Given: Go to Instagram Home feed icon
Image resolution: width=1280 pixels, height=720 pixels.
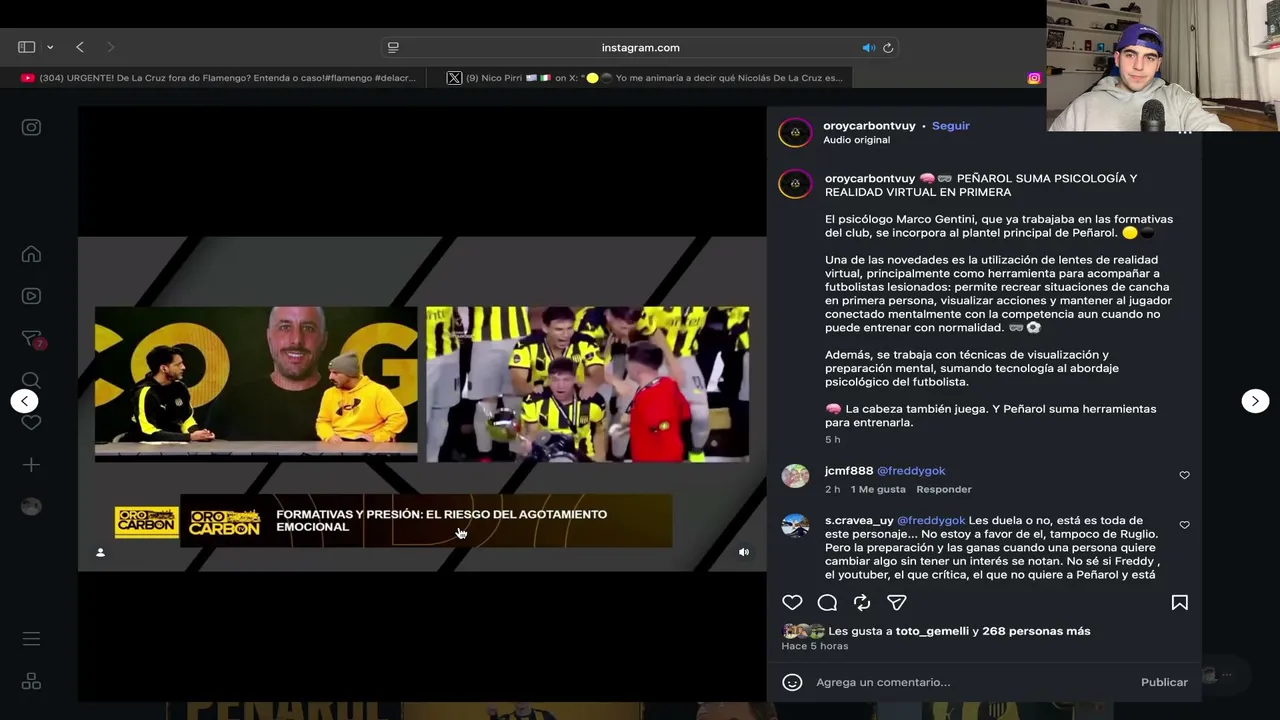Looking at the screenshot, I should click(31, 254).
